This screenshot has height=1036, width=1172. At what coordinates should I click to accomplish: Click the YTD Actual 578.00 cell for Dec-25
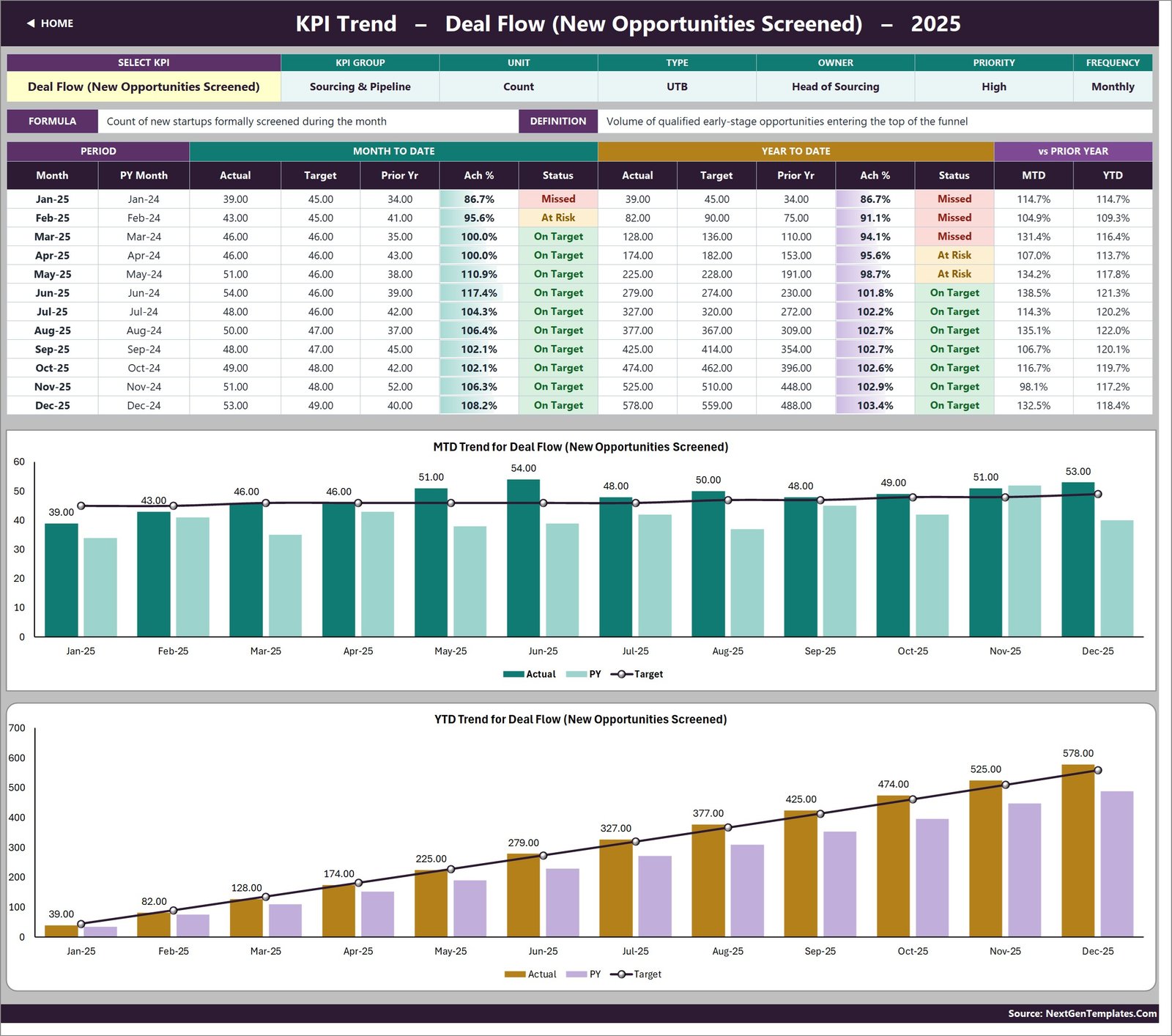tap(637, 405)
